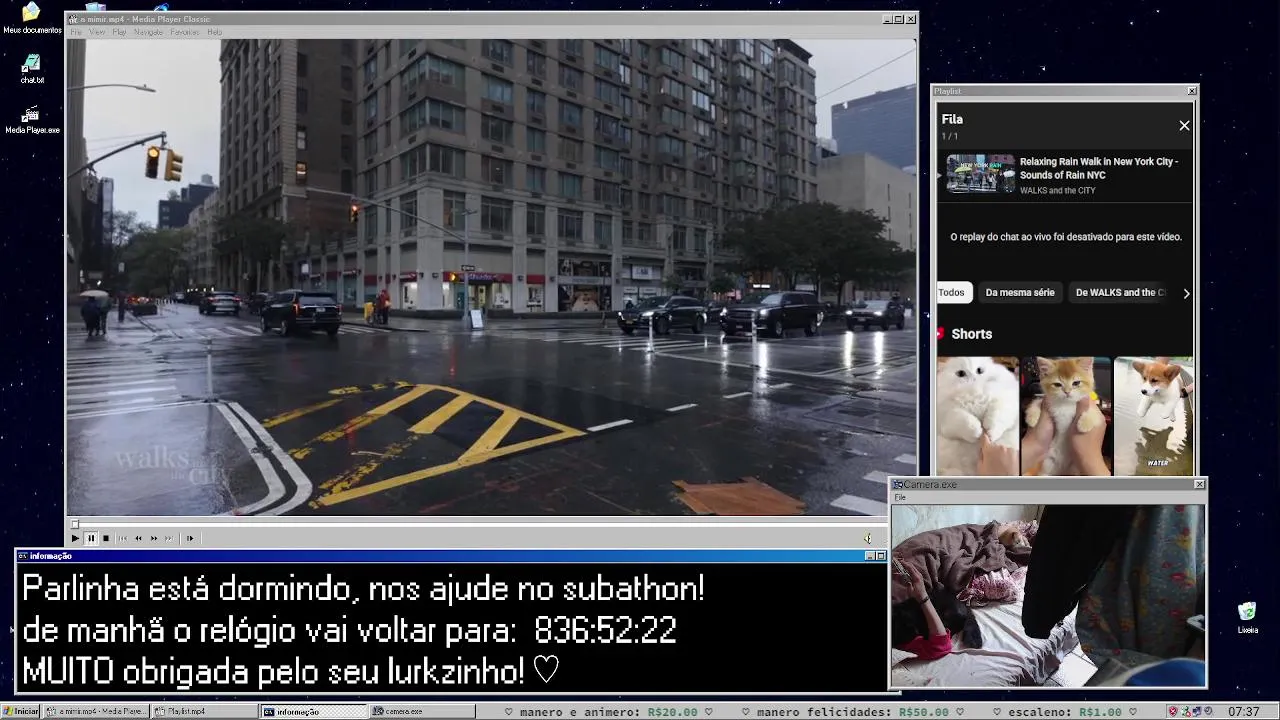Close the Fila queue panel with X

coord(1184,126)
